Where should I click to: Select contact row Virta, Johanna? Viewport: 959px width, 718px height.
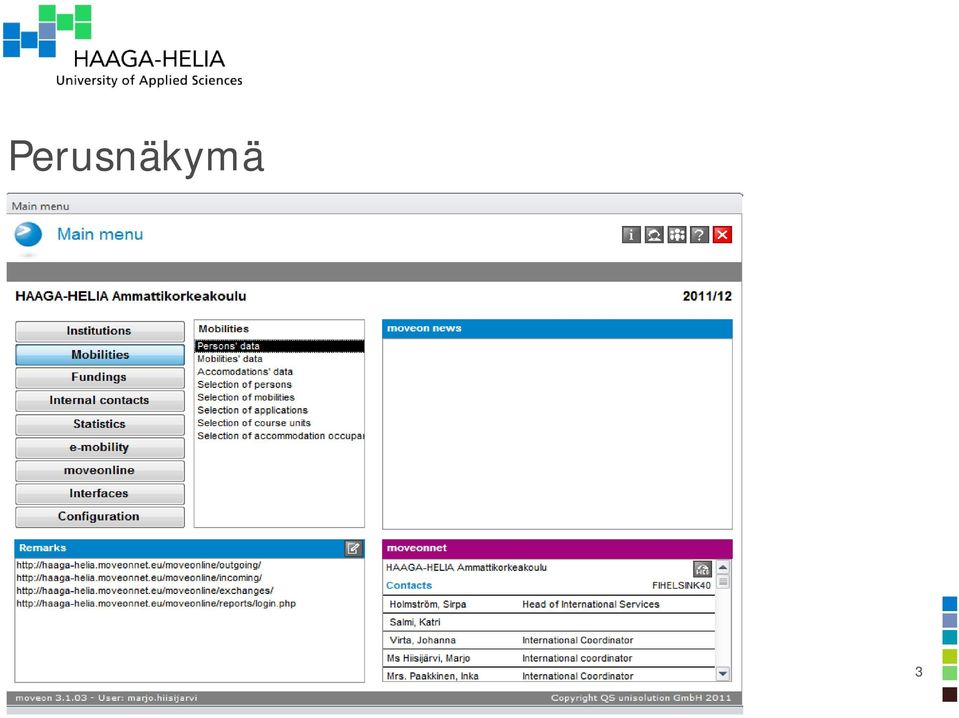[x=550, y=640]
